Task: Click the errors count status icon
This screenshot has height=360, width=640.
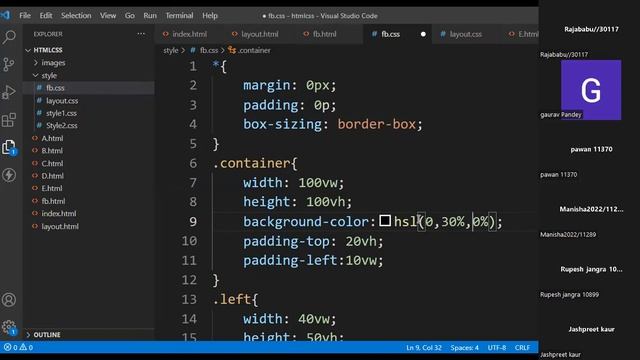Action: pos(11,347)
